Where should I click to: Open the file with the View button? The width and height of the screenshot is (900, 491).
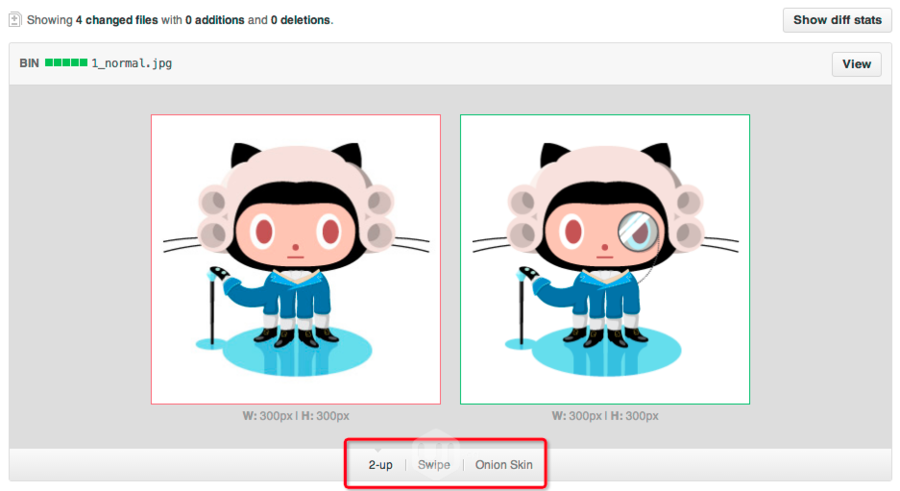coord(856,64)
